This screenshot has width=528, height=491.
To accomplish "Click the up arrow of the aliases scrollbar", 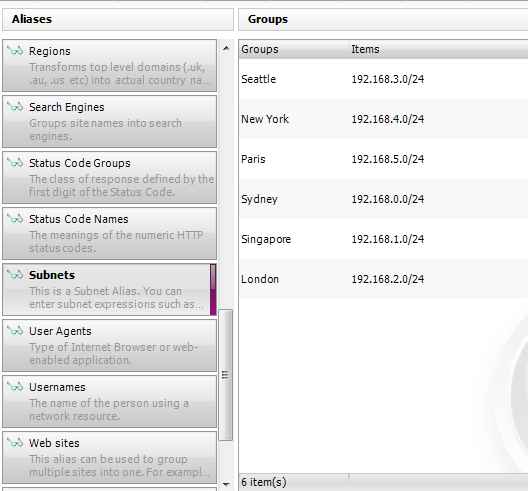I will pyautogui.click(x=226, y=48).
